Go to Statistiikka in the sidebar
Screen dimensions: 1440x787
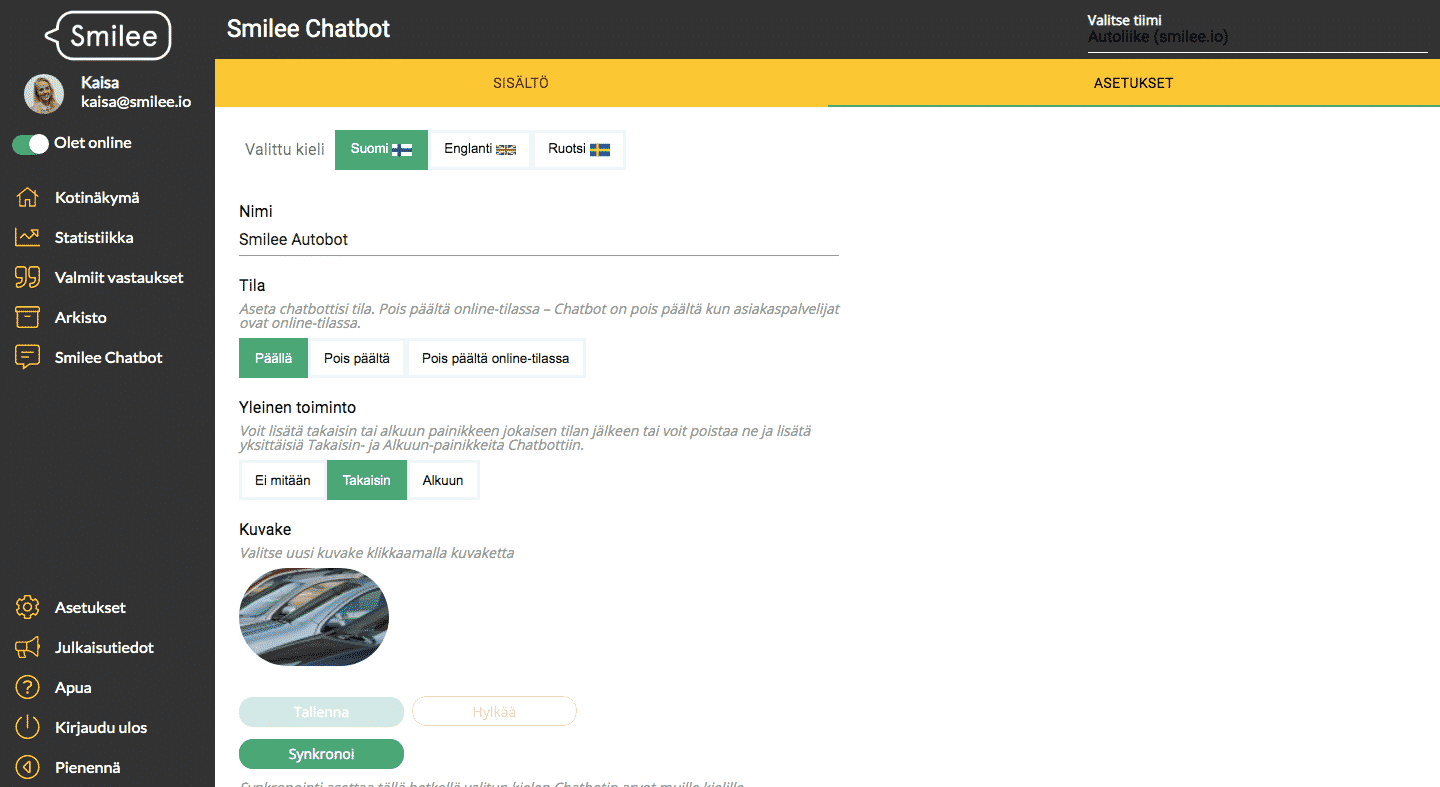click(94, 238)
